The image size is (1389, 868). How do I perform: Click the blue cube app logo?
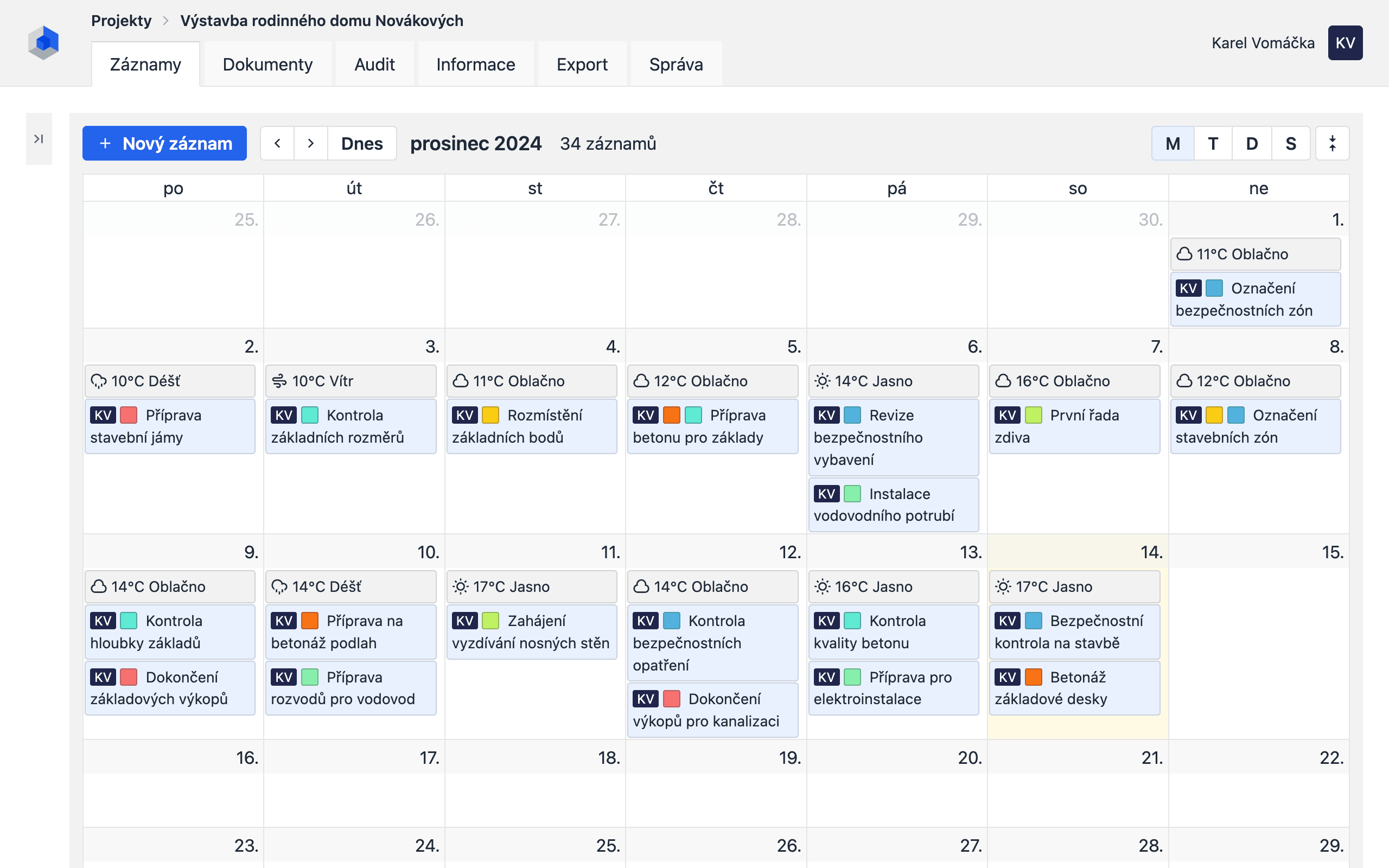coord(43,42)
